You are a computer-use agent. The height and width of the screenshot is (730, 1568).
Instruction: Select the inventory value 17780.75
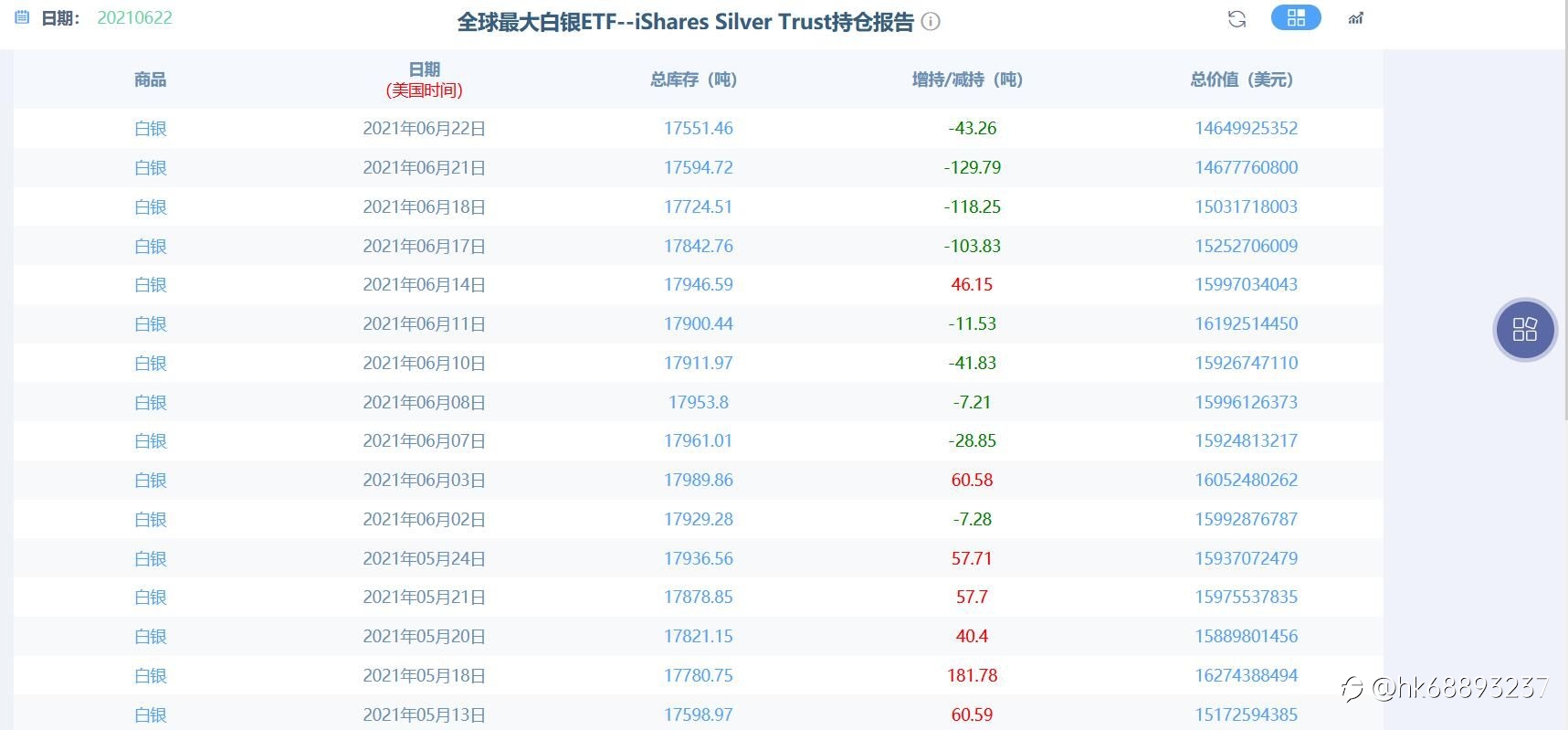(x=699, y=675)
